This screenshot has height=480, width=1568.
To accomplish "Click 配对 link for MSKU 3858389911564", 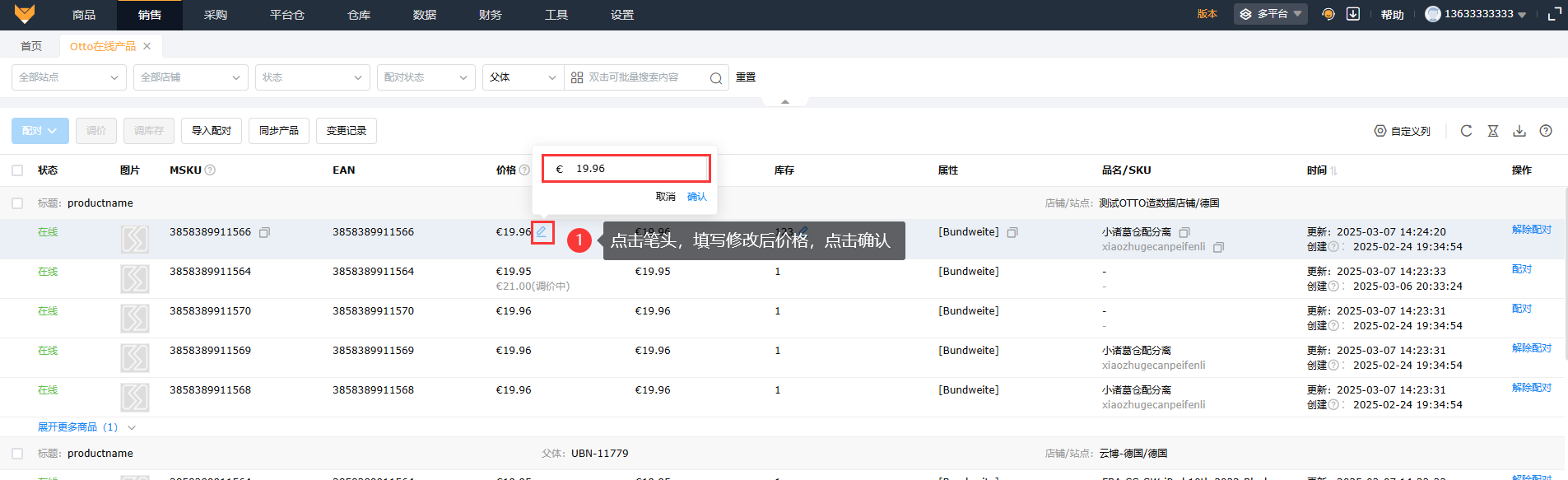I will point(1522,269).
